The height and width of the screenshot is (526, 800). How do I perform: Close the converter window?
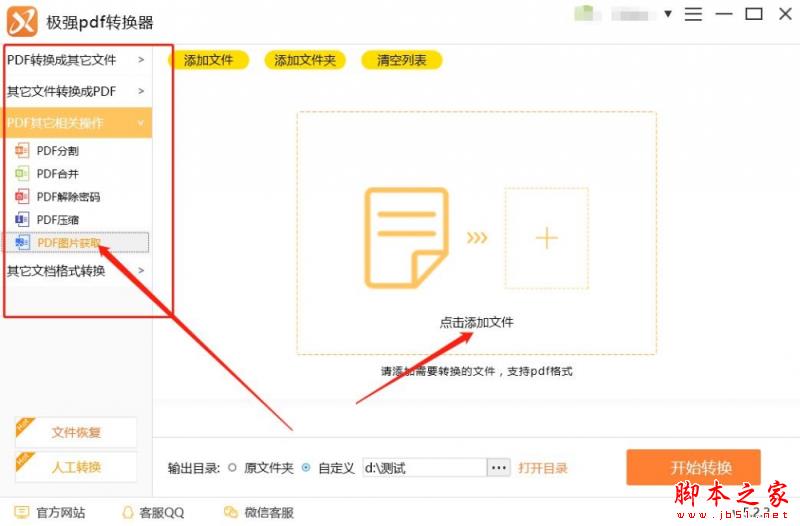pos(786,14)
